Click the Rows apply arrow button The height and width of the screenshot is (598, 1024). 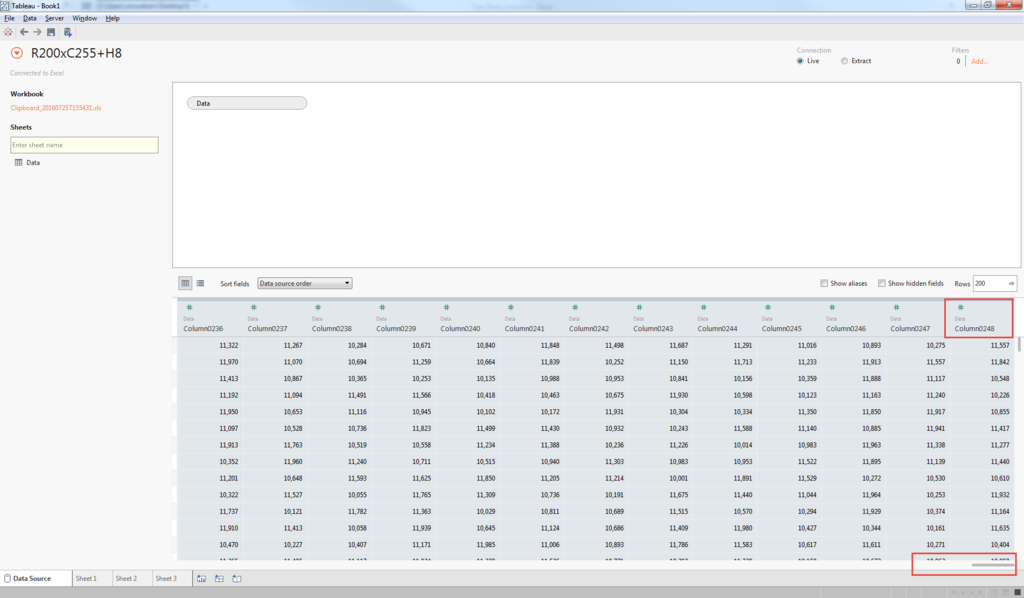(x=1011, y=283)
